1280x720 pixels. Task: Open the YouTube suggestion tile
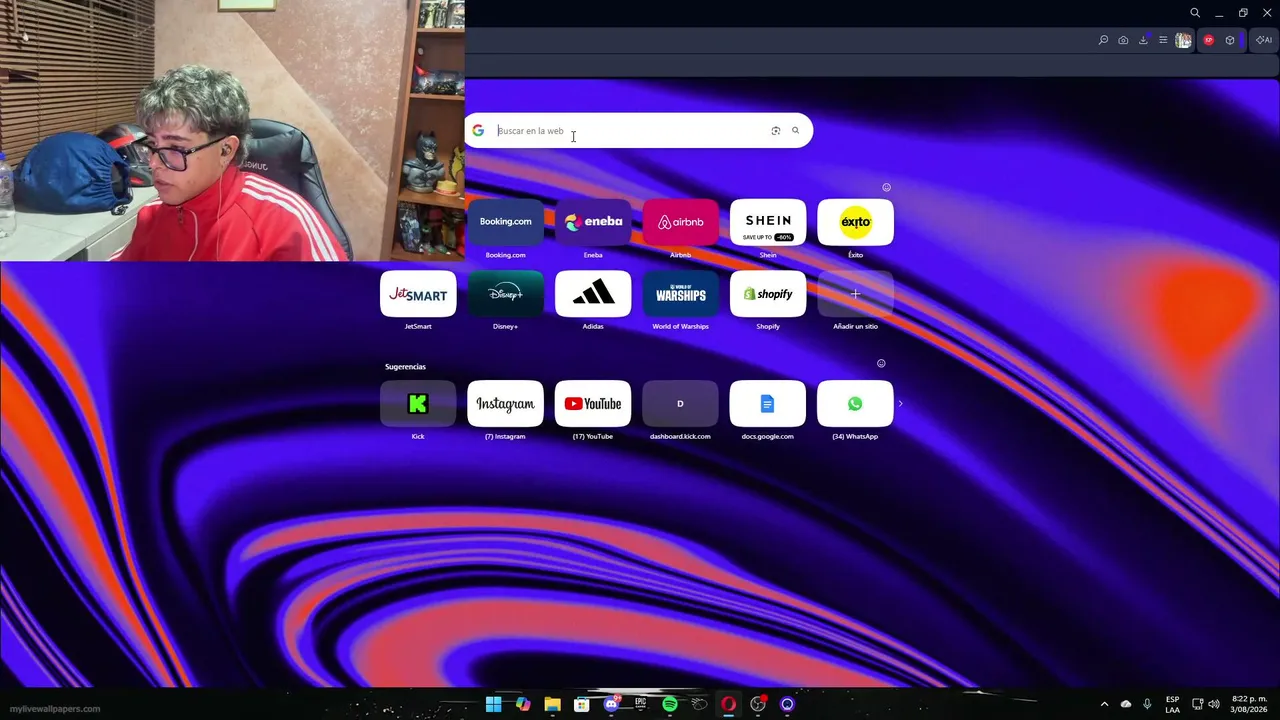coord(593,404)
